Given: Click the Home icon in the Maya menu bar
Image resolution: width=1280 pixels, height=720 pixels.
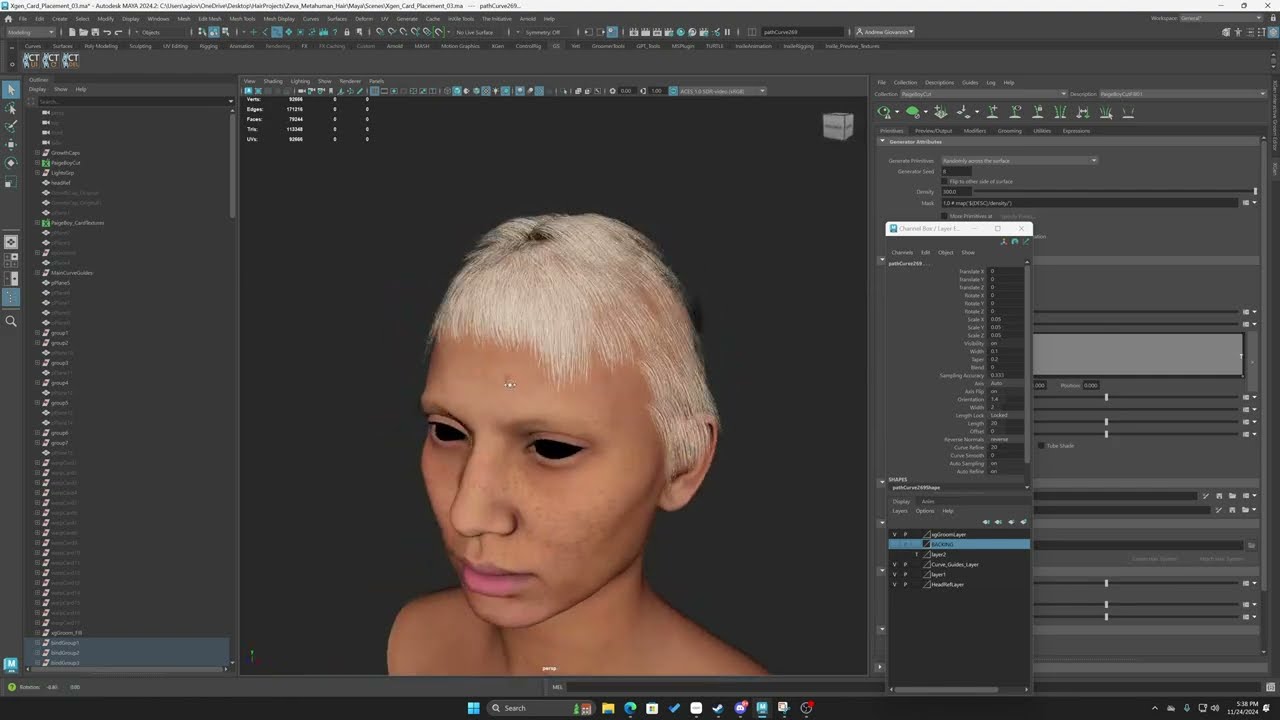Looking at the screenshot, I should pyautogui.click(x=10, y=18).
